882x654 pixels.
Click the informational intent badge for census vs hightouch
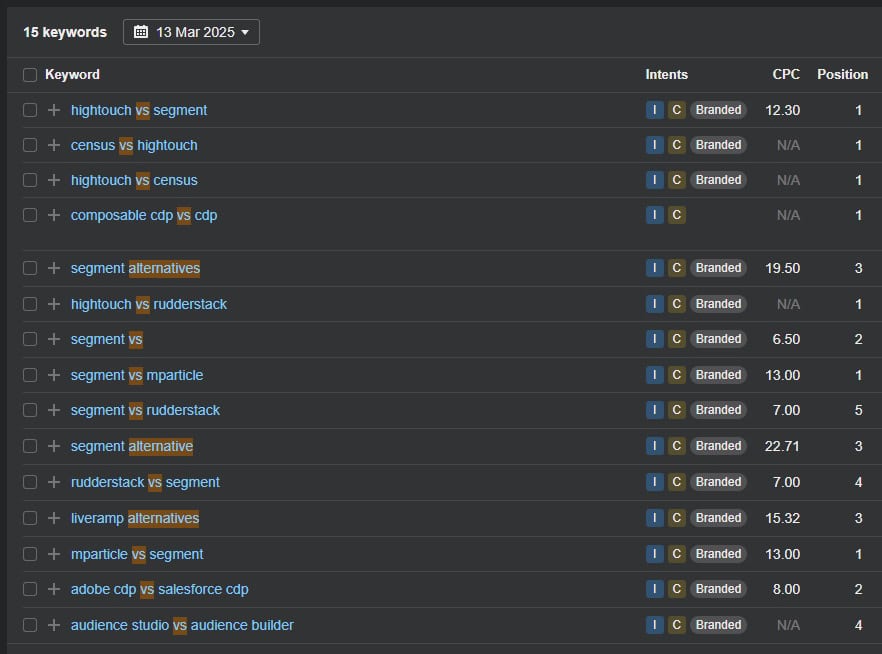pos(654,145)
